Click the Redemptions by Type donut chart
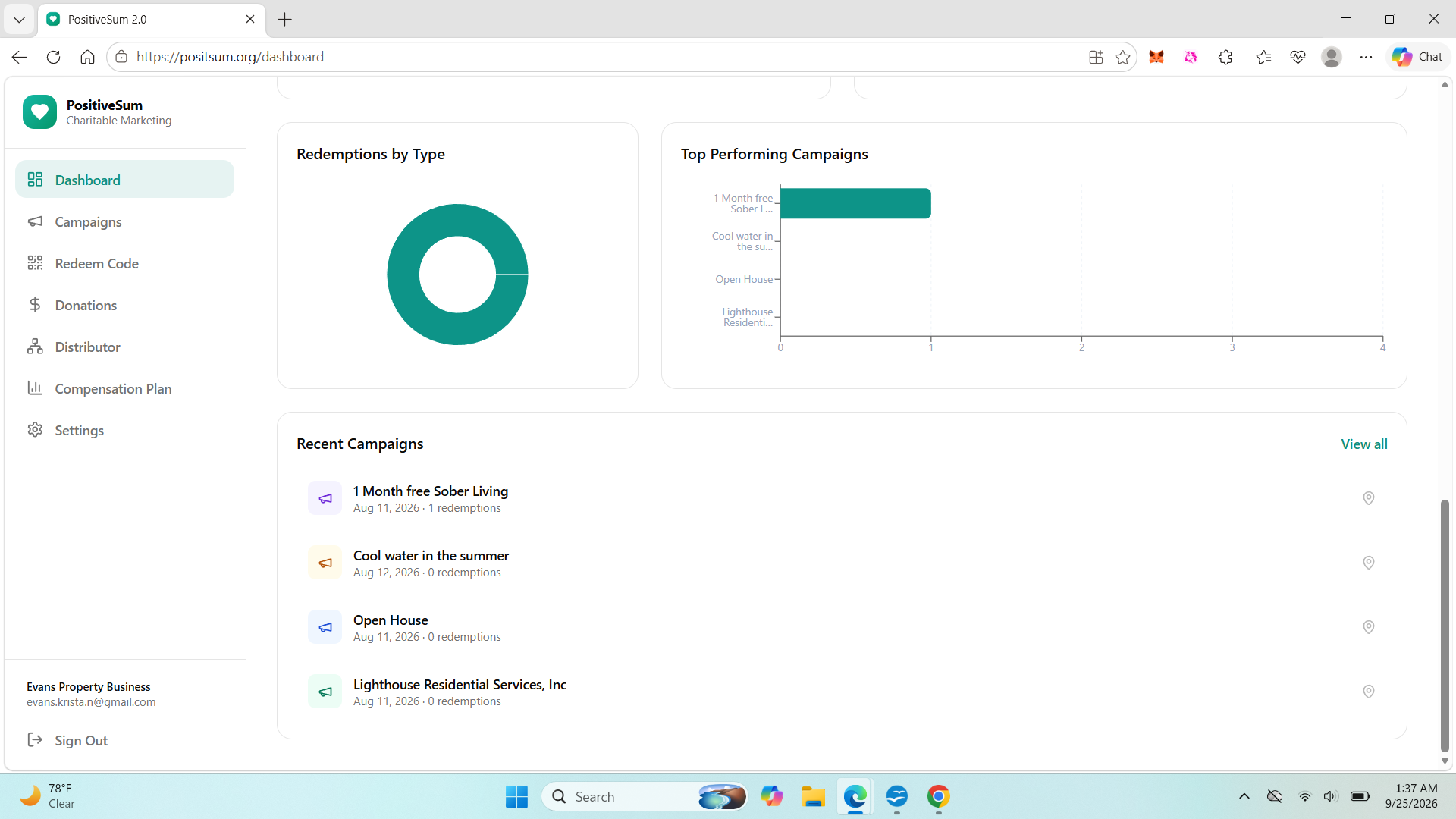 coord(457,275)
